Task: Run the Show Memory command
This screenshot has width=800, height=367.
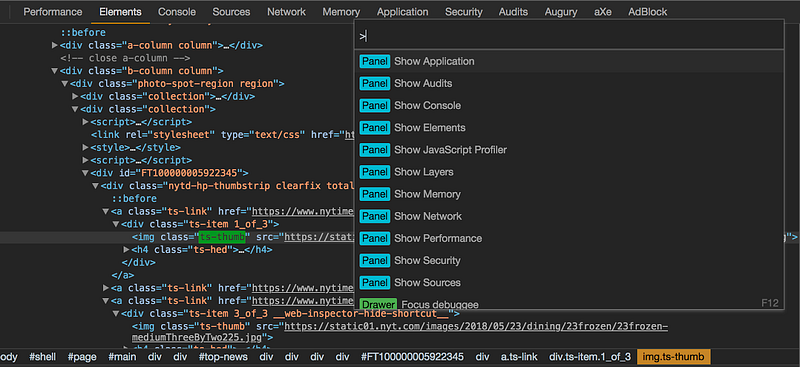Action: 569,194
